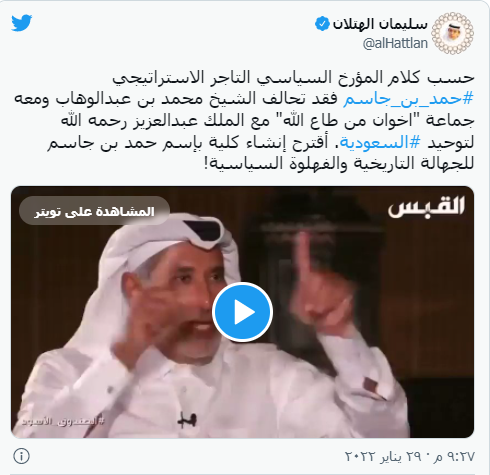The image size is (490, 475).
Task: Open the author's round profile avatar
Action: click(452, 33)
